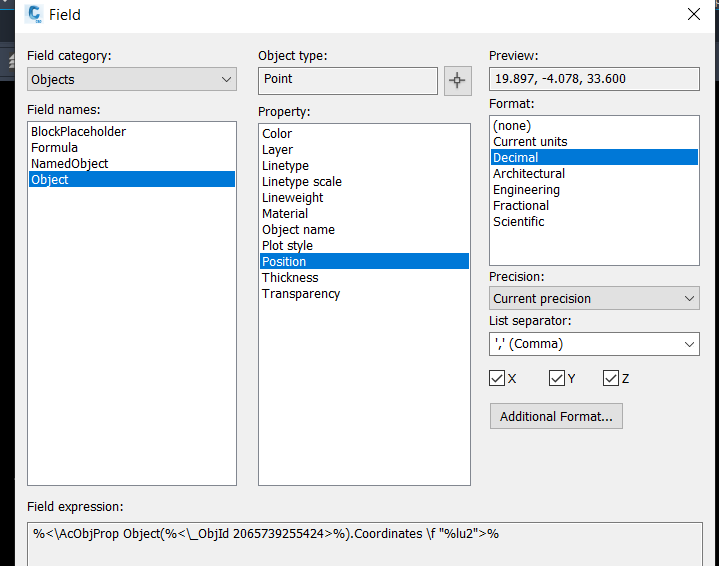Expand the Precision dropdown

coord(594,298)
